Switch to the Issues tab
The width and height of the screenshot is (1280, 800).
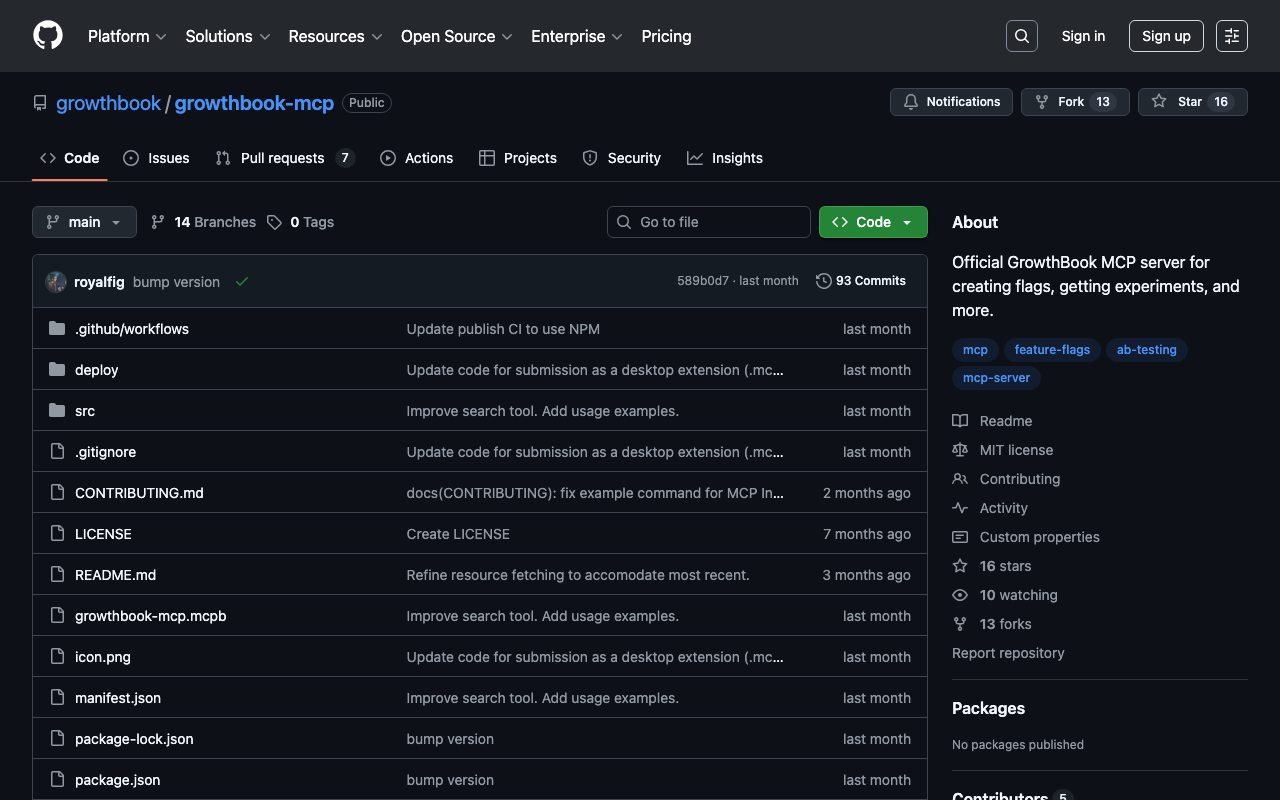(x=156, y=158)
